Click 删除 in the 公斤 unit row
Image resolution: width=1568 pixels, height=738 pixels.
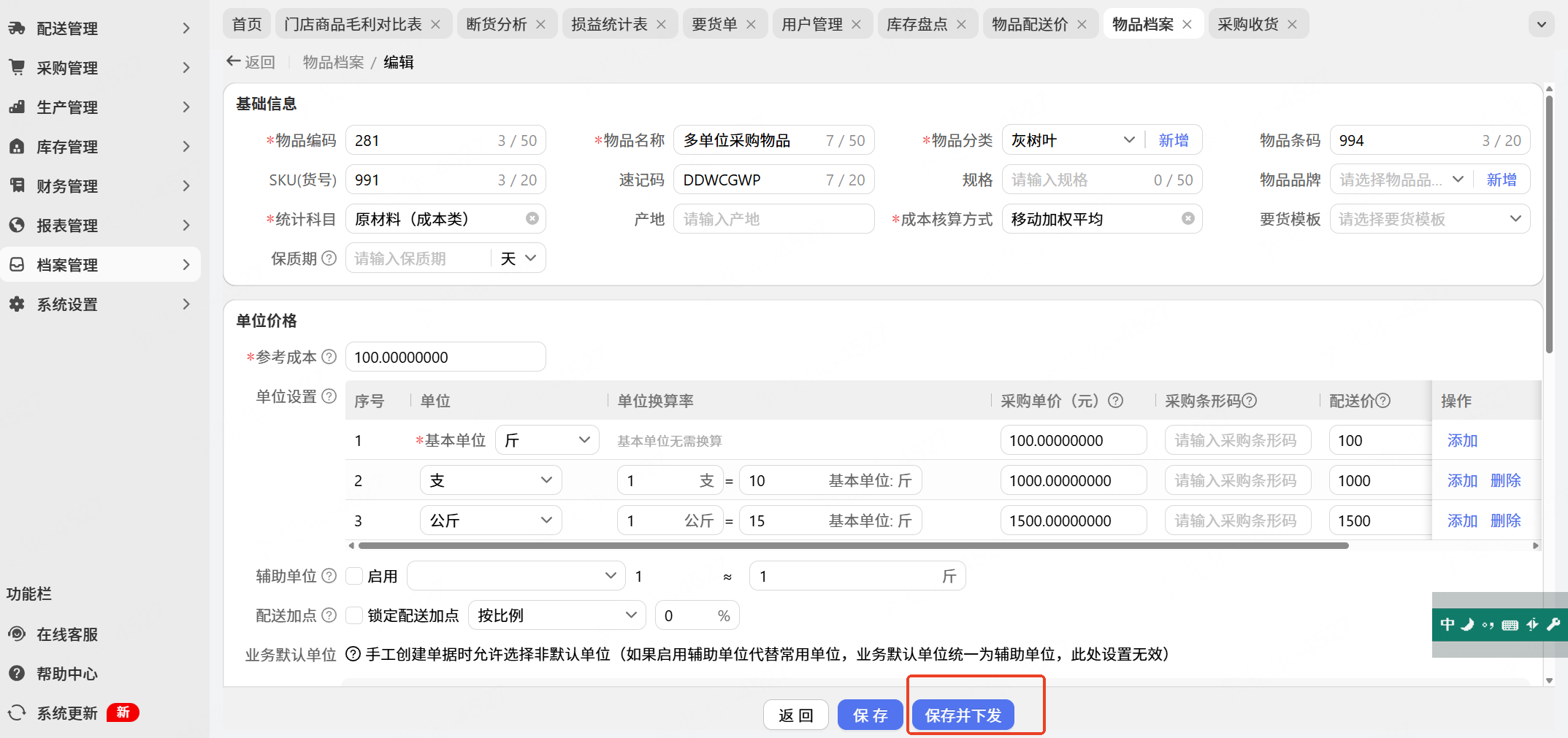[x=1506, y=520]
